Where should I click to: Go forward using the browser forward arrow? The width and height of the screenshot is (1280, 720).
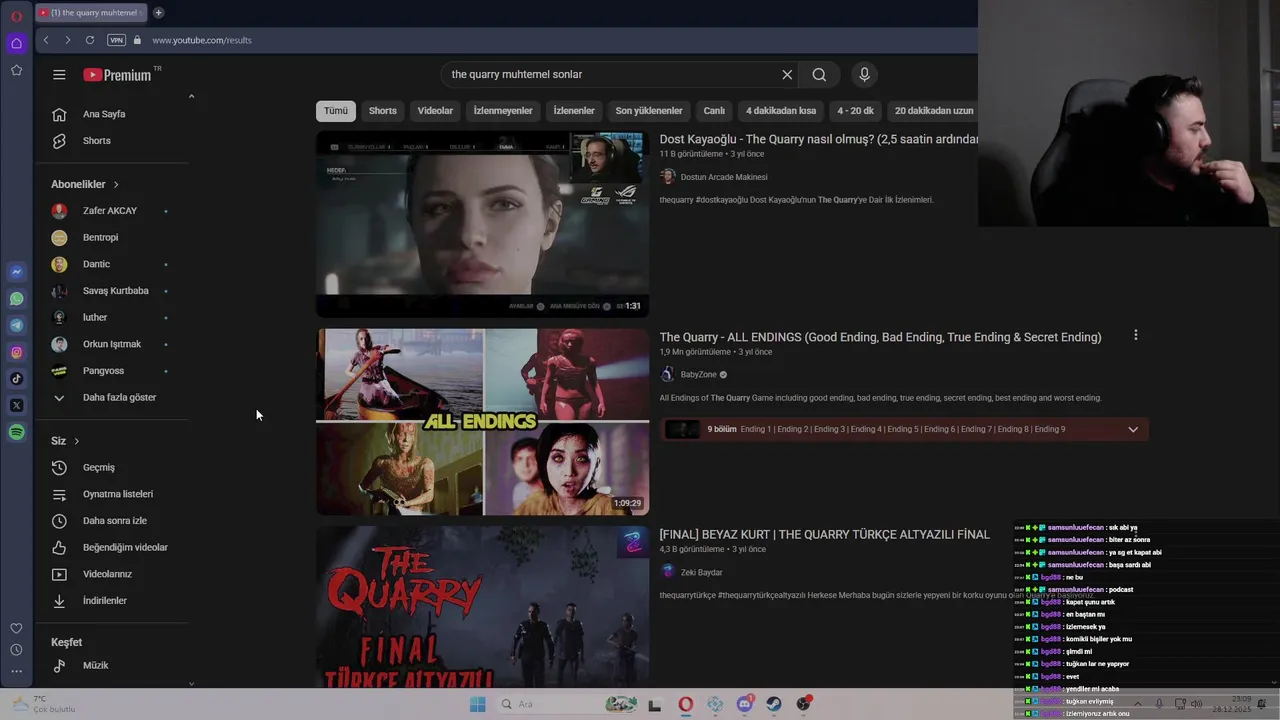tap(67, 40)
